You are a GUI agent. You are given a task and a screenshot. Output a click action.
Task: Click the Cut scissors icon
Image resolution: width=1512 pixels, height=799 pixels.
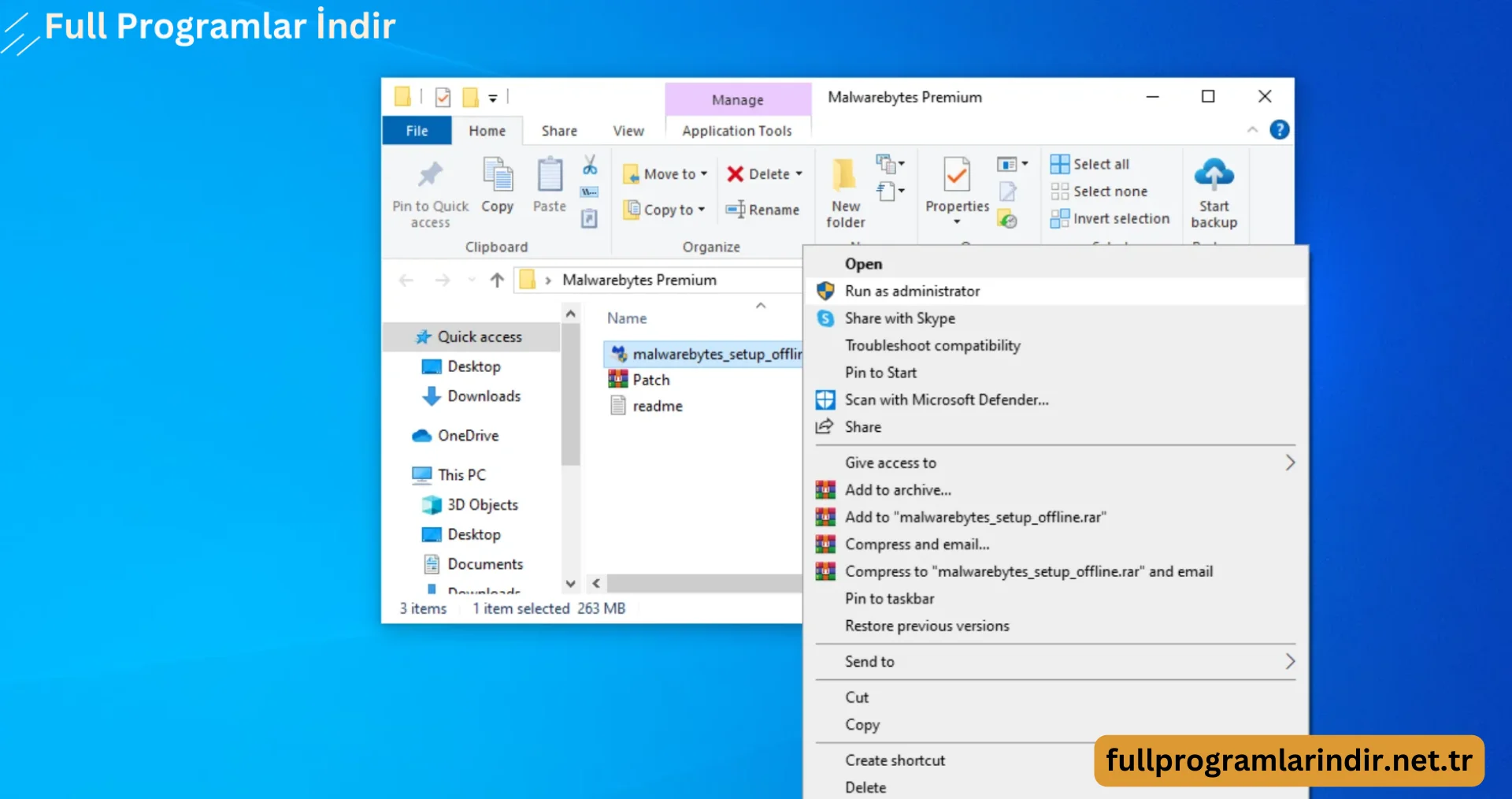(590, 165)
